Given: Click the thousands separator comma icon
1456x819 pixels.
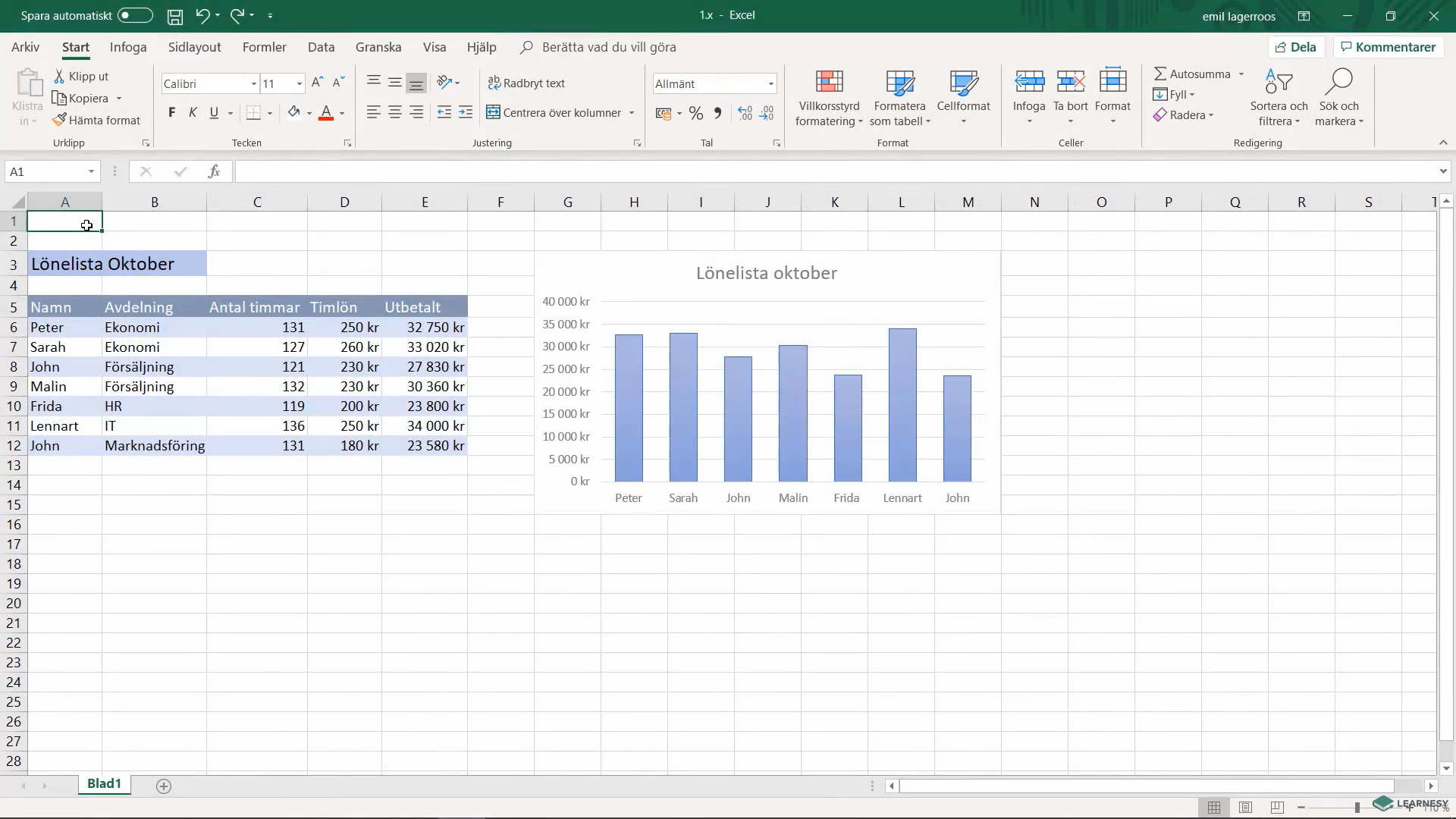Looking at the screenshot, I should pos(717,113).
